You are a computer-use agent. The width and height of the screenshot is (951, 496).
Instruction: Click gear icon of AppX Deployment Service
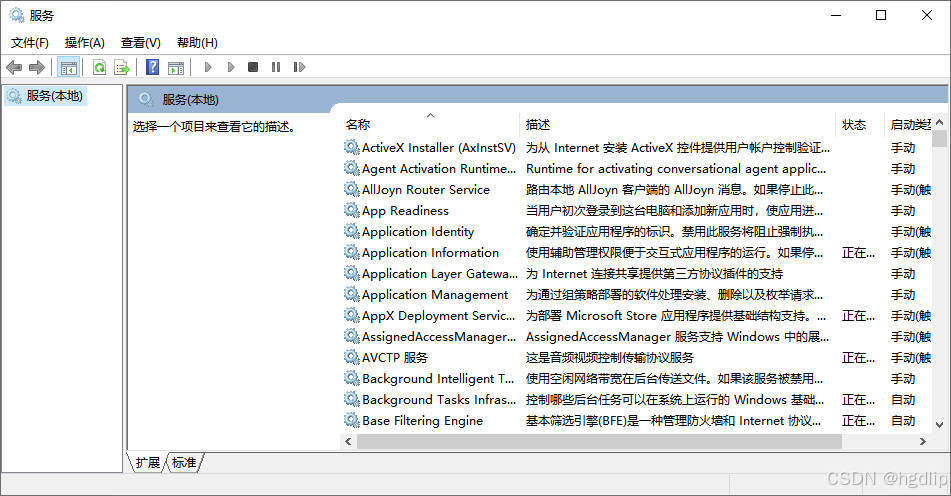coord(352,315)
